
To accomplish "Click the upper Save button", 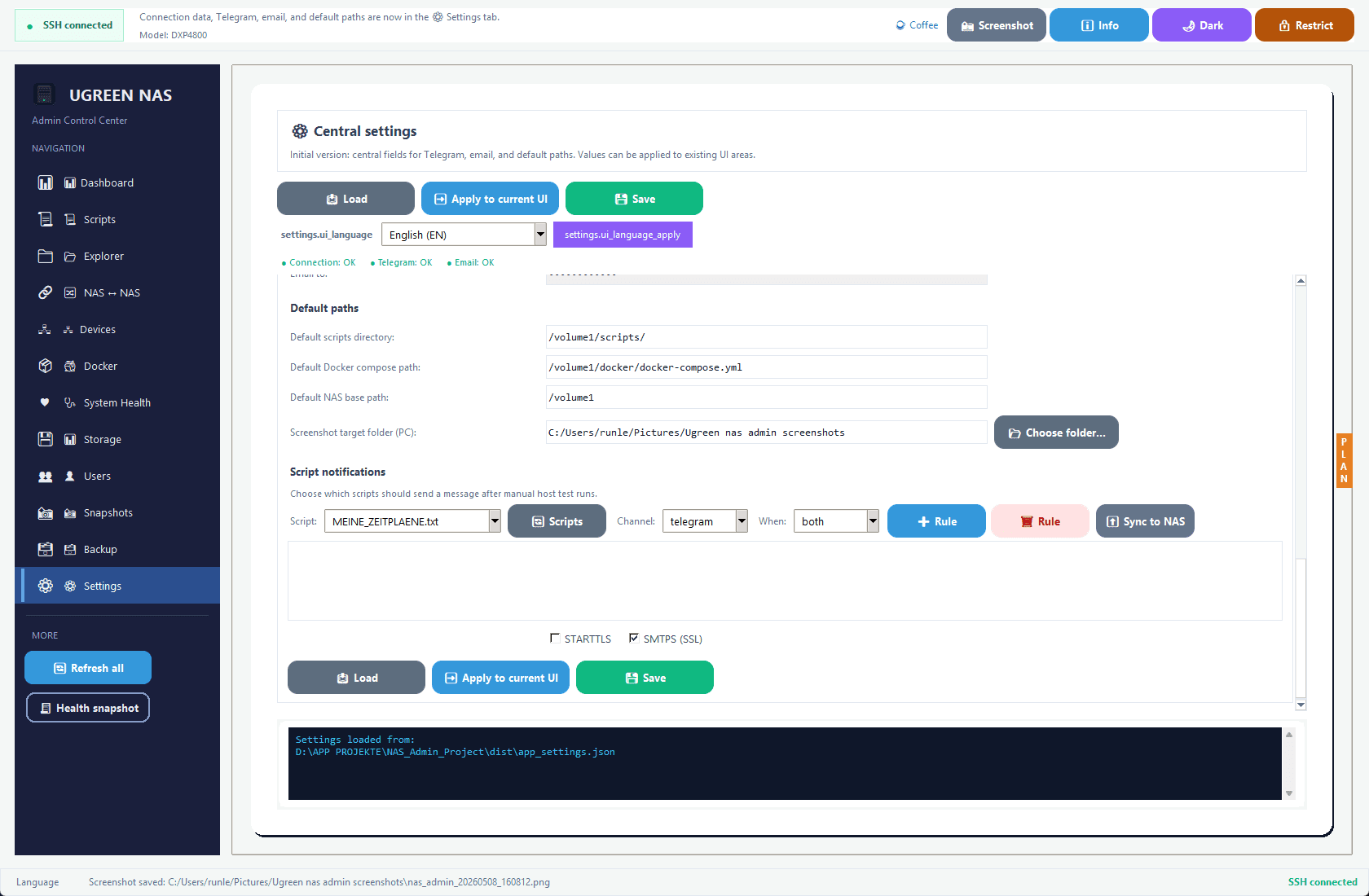I will coord(635,199).
